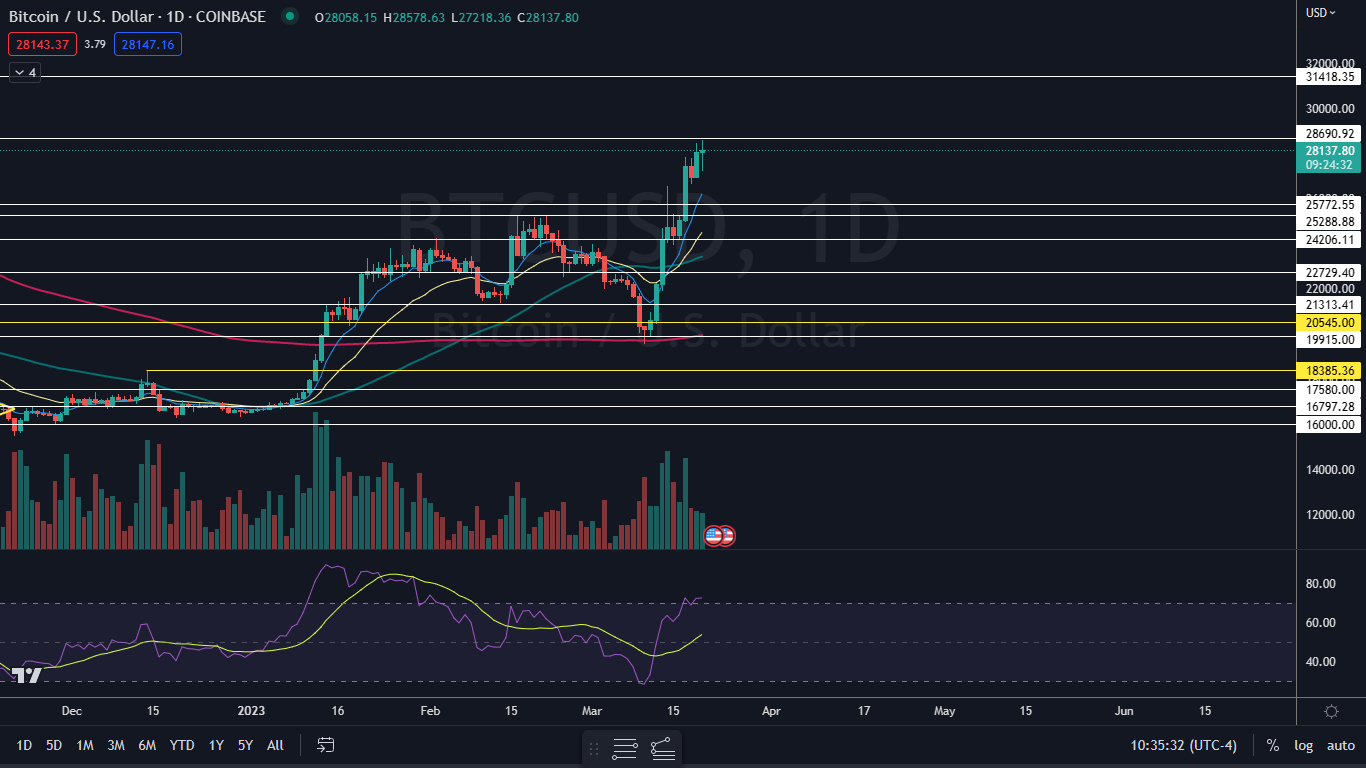Click the 40.00 RSI scale value

click(x=1321, y=661)
